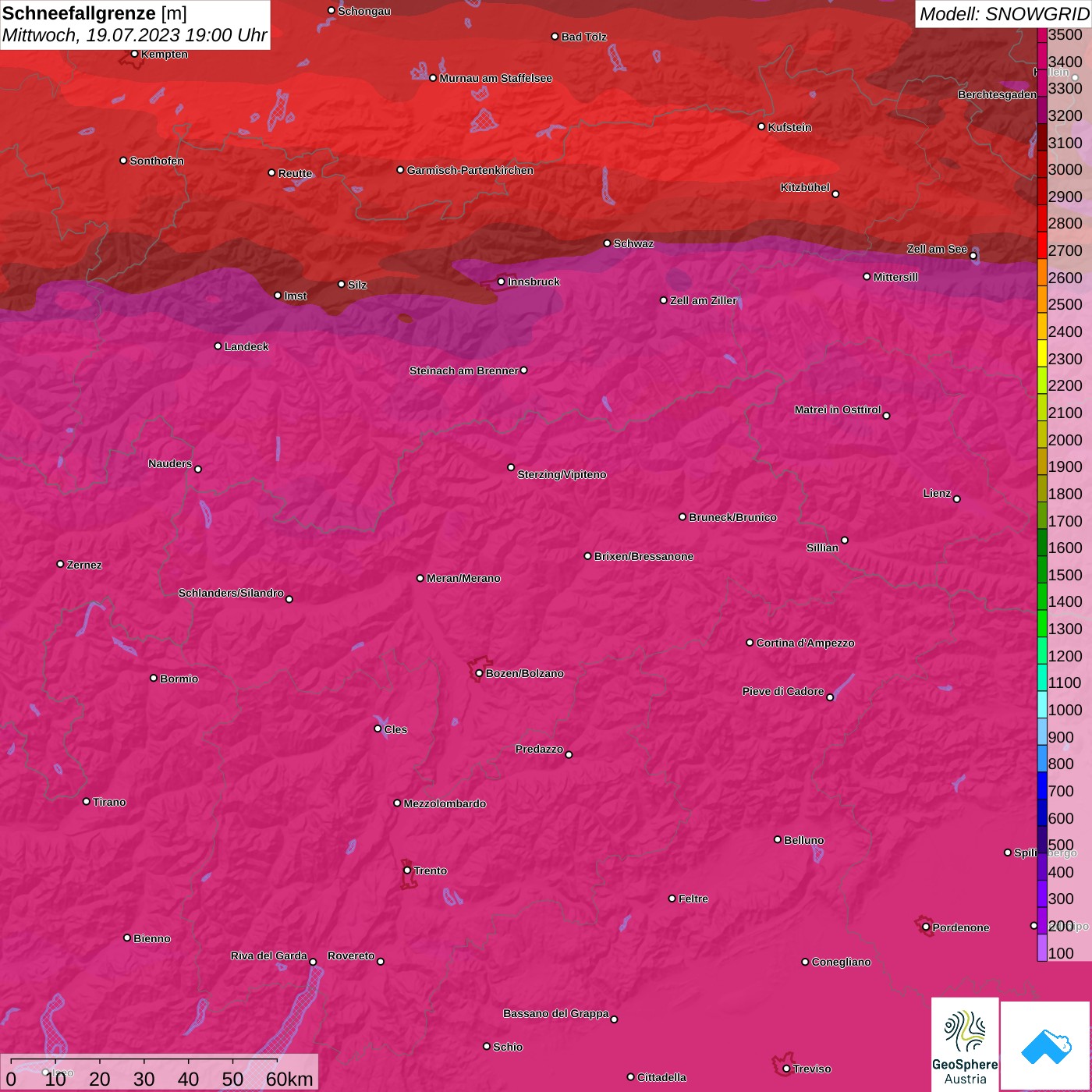Click the 60km scale bar label
The height and width of the screenshot is (1092, 1092).
tap(289, 1079)
